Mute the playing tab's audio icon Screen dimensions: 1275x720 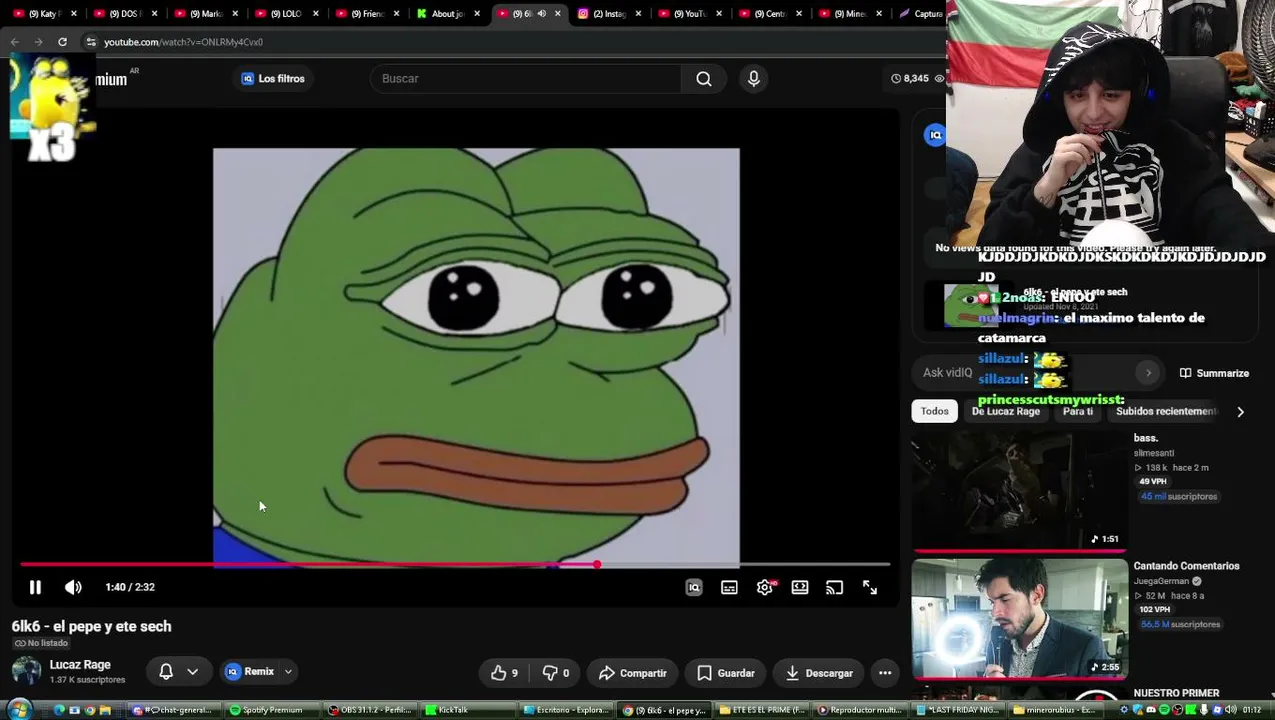click(x=541, y=14)
